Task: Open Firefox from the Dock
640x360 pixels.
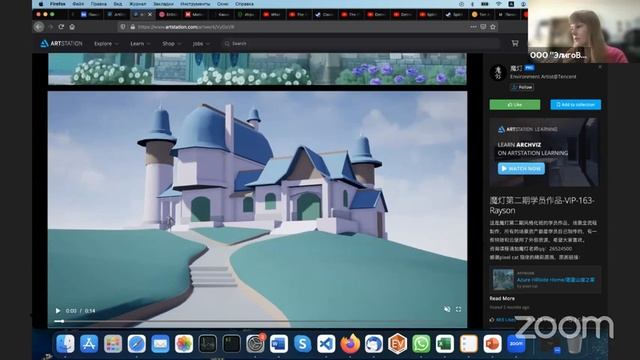Action: point(350,344)
